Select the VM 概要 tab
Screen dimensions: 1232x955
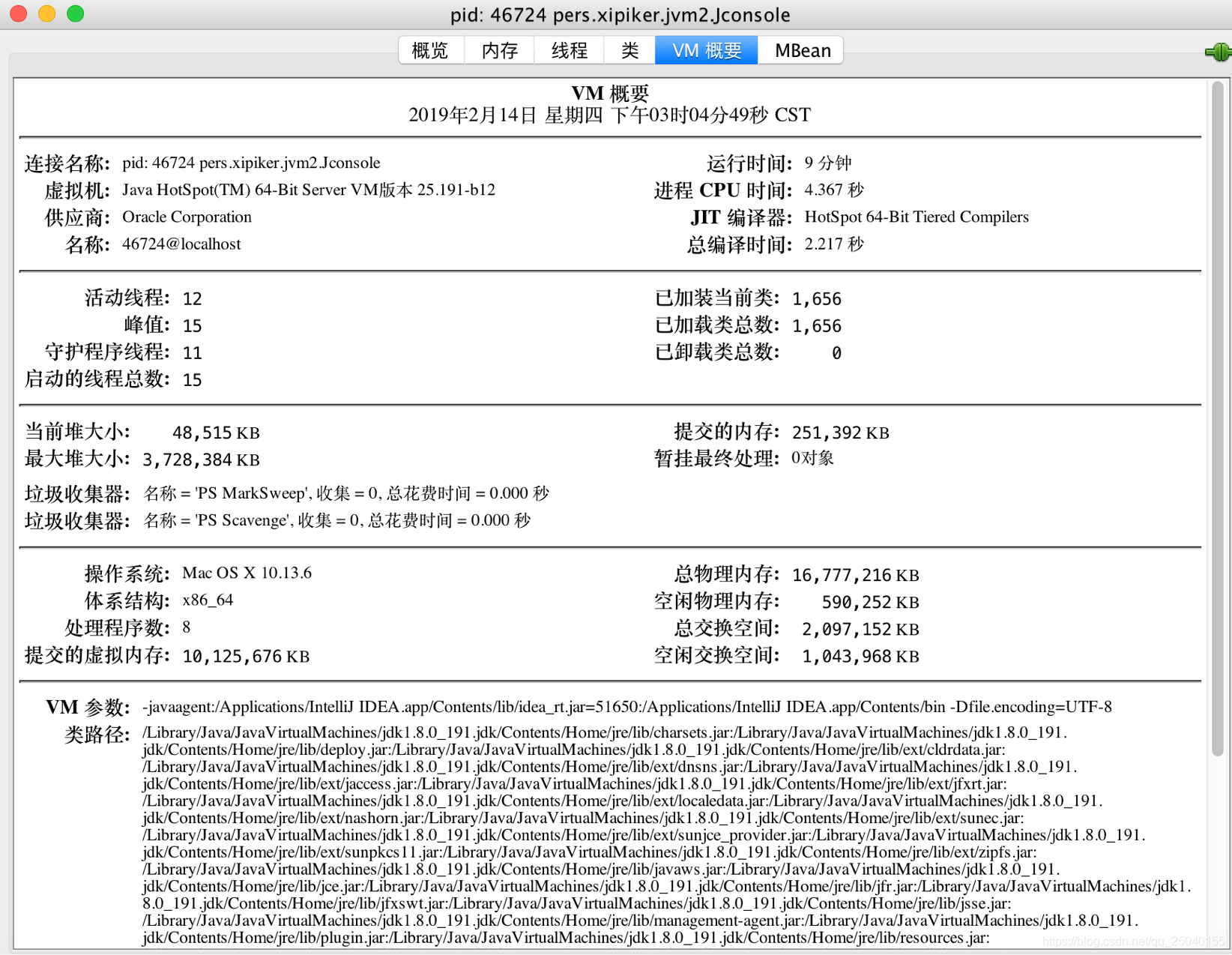(707, 50)
